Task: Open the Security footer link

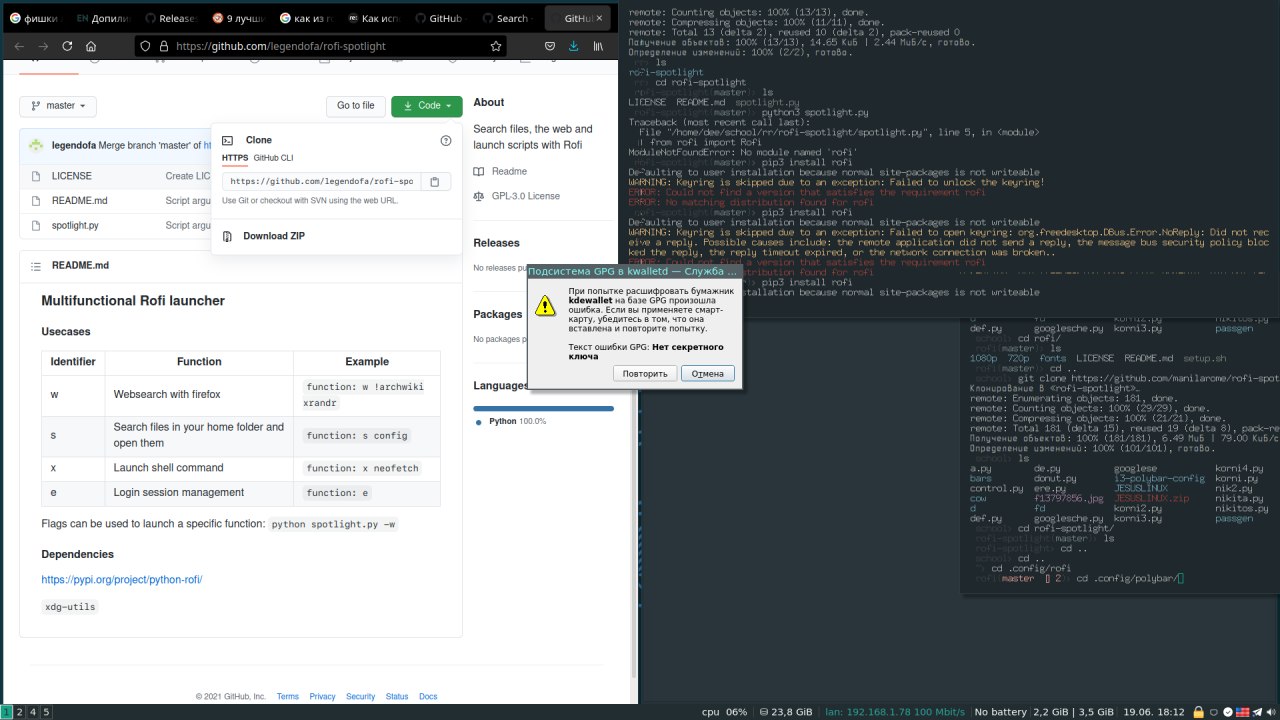Action: click(360, 696)
